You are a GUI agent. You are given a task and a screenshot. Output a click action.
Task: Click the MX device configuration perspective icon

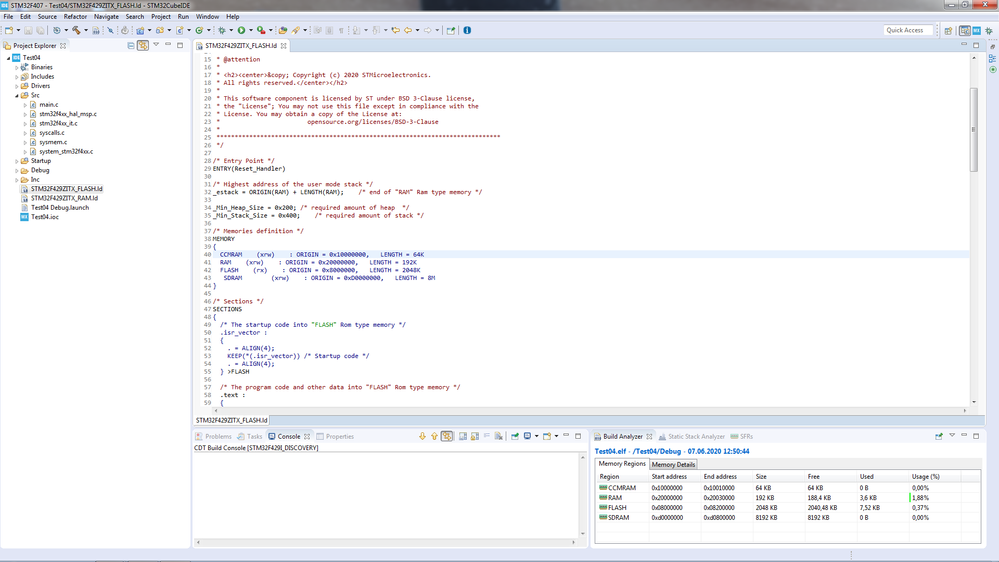pyautogui.click(x=977, y=31)
